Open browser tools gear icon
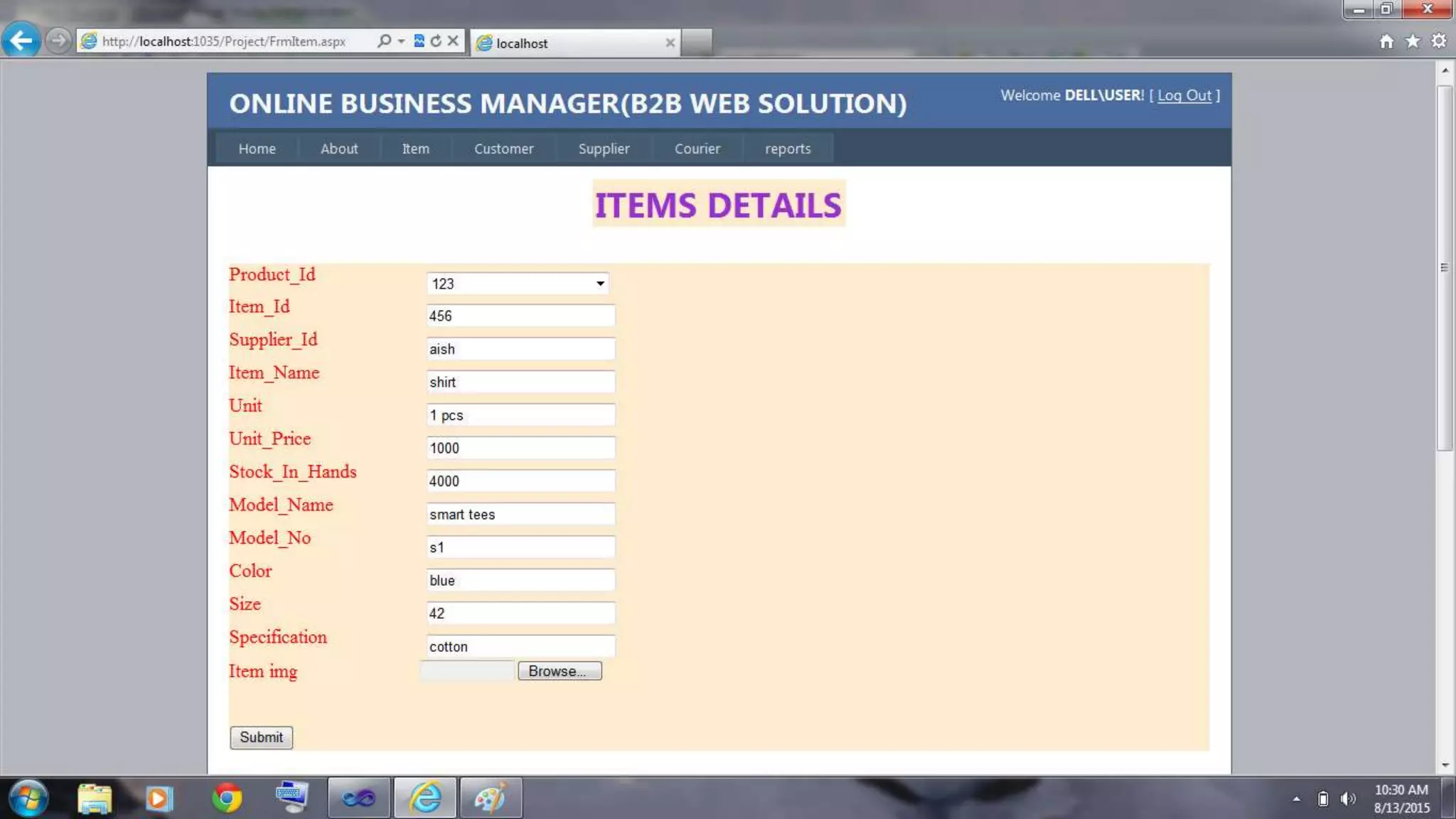The image size is (1456, 819). coord(1439,41)
